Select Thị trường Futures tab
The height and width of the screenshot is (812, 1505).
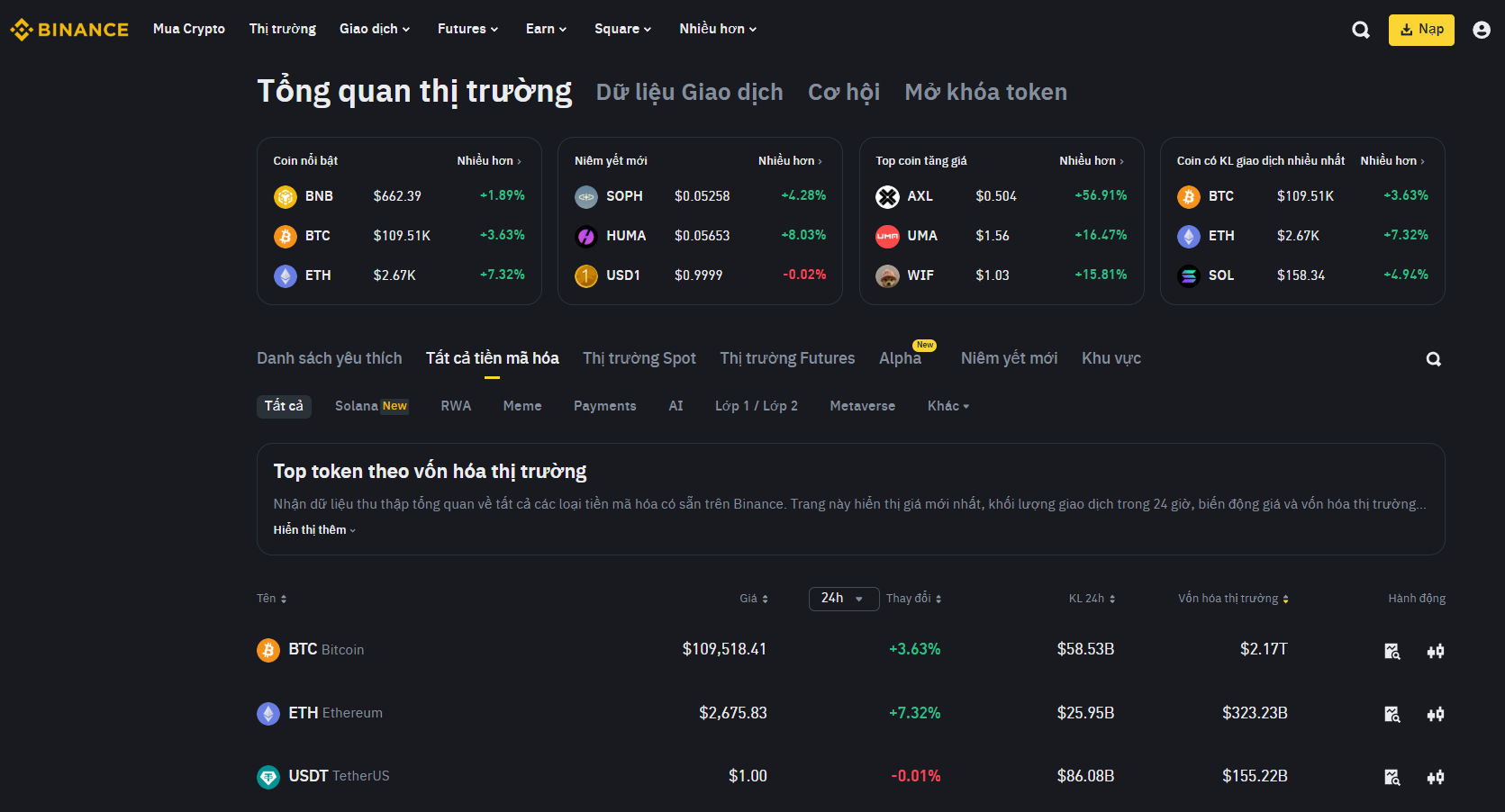click(788, 358)
